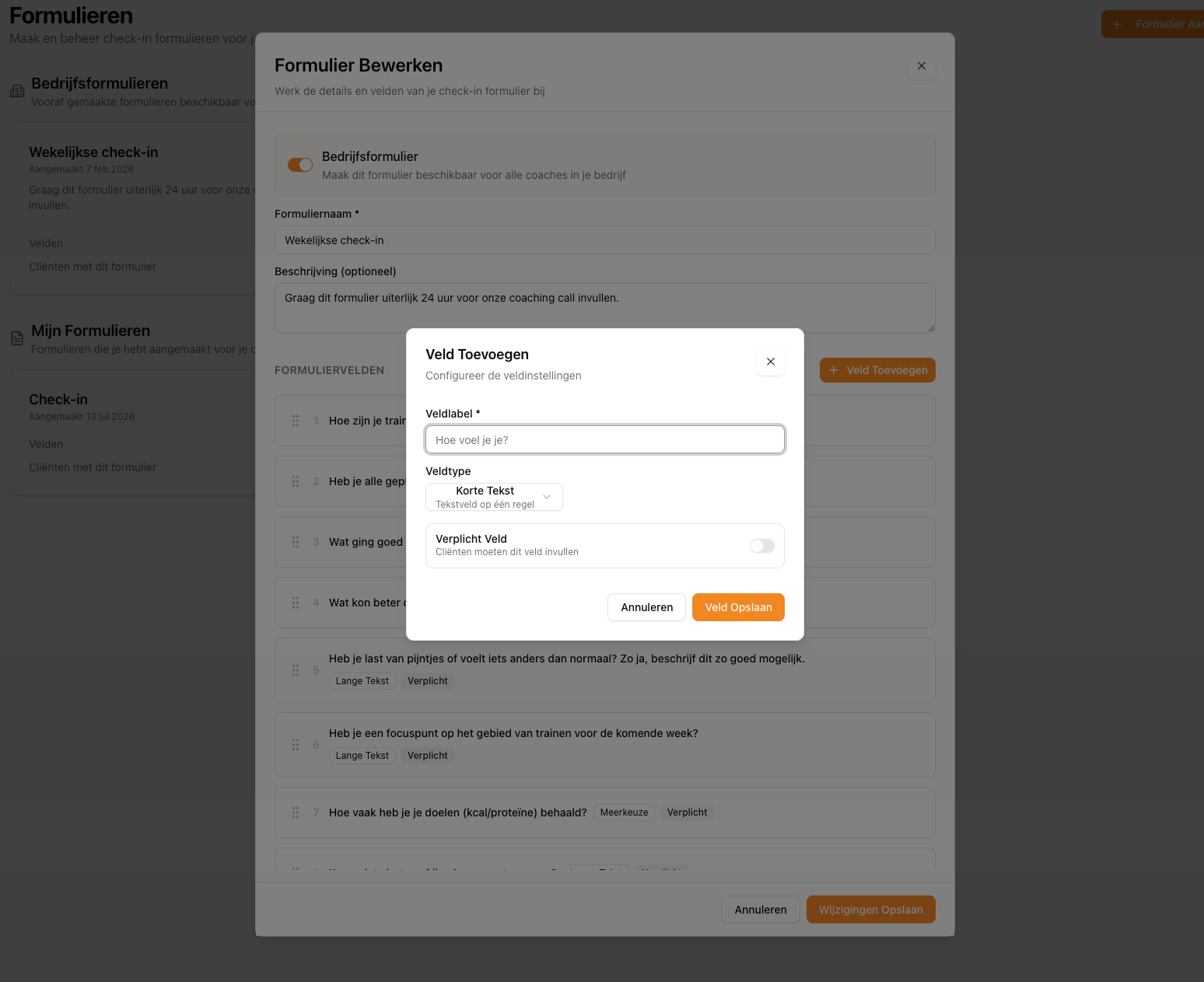Image resolution: width=1204 pixels, height=982 pixels.
Task: Close the Veld Toevoegen dialog
Action: tap(771, 362)
